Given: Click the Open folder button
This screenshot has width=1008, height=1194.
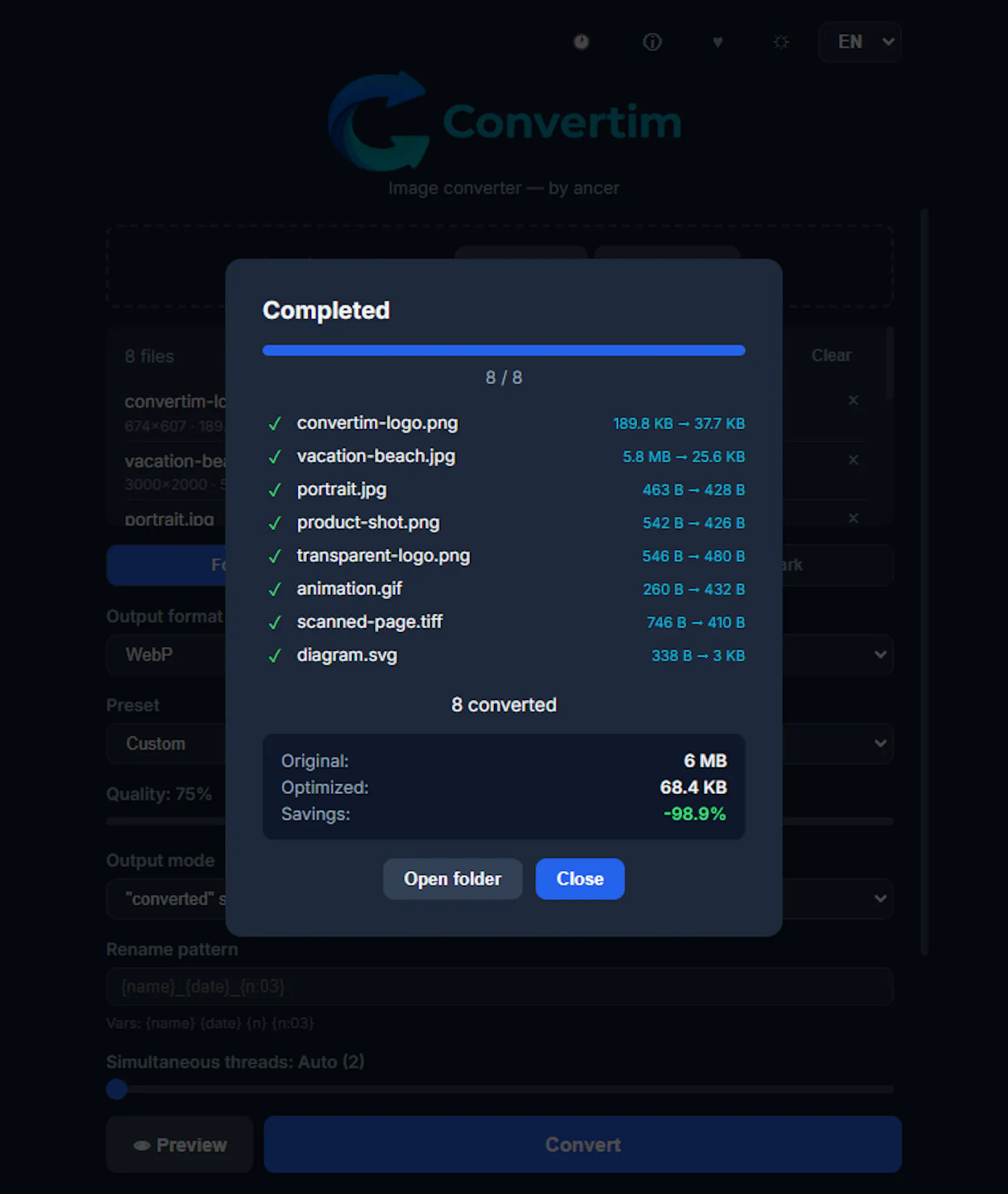Looking at the screenshot, I should (x=452, y=878).
